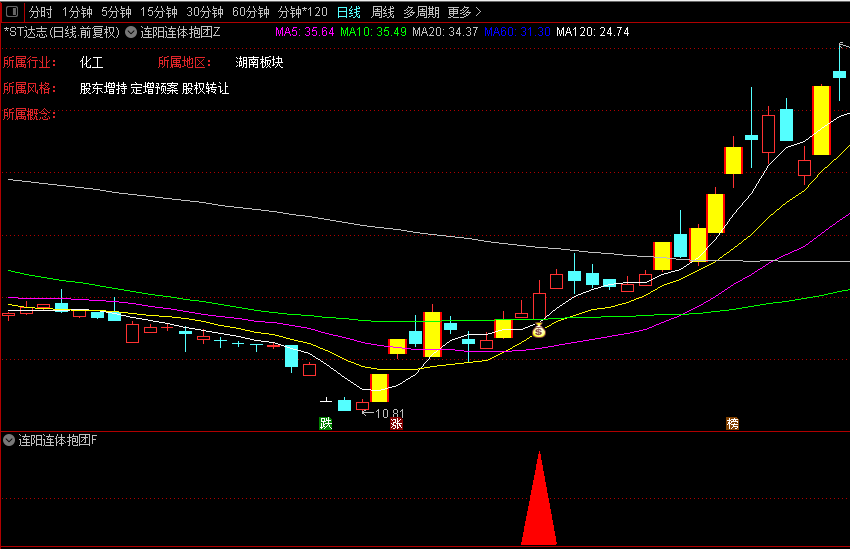Screen dimensions: 850x549
Task: Click the MA5: 35.64 value
Action: point(305,32)
